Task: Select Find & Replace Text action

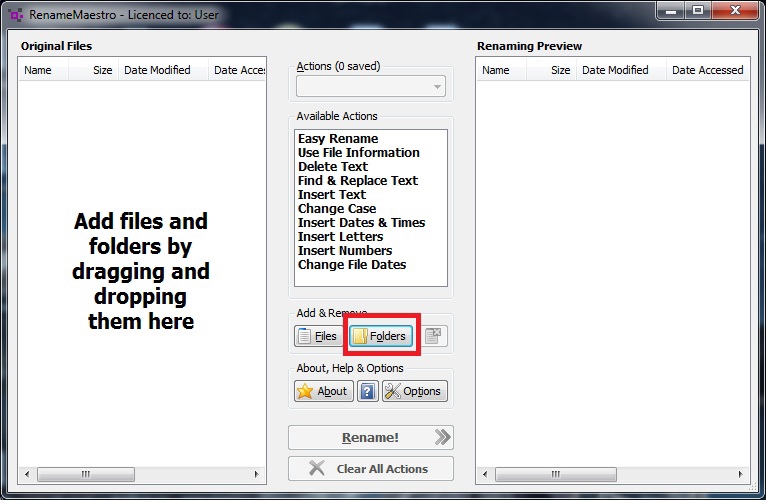Action: pyautogui.click(x=358, y=181)
